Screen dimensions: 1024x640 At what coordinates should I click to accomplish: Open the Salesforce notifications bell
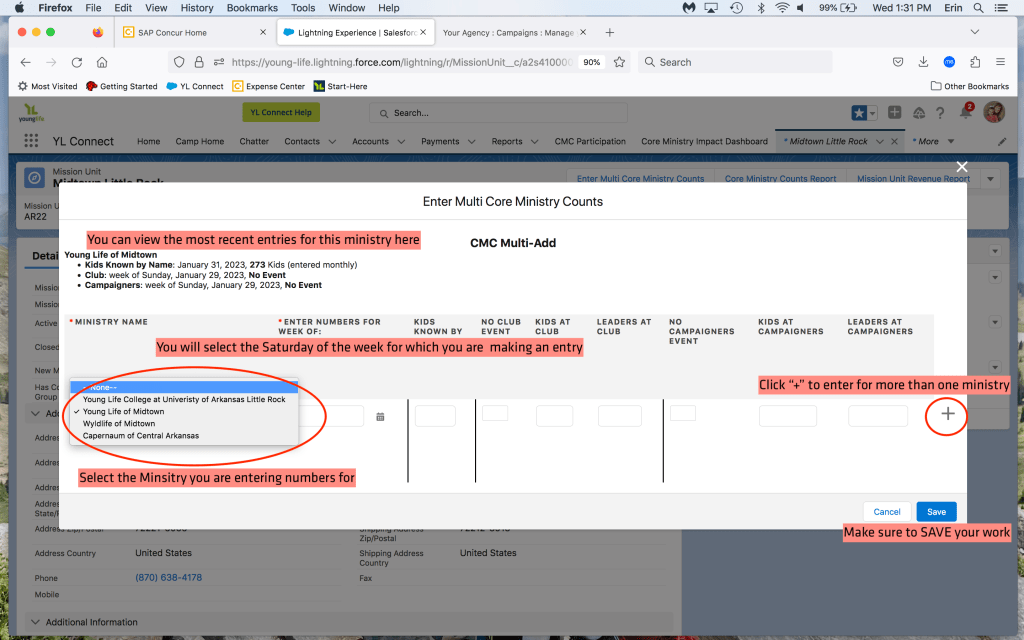tap(965, 113)
